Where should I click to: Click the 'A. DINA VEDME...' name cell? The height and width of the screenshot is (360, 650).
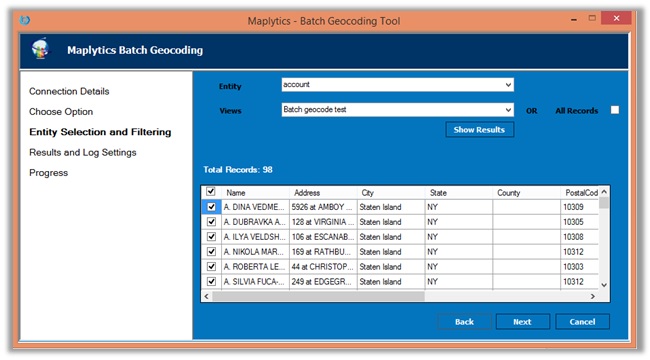pyautogui.click(x=255, y=207)
